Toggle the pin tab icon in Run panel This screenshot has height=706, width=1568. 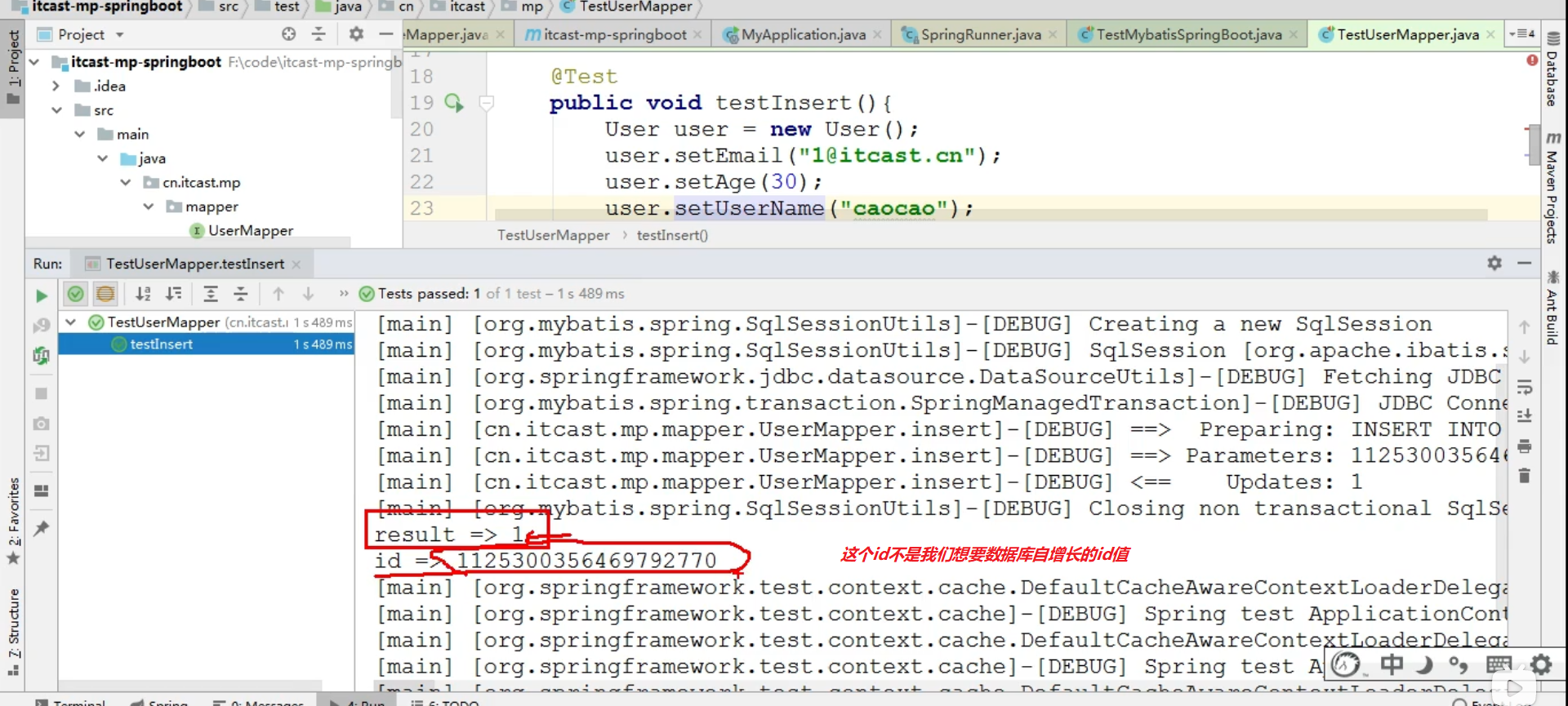click(42, 528)
